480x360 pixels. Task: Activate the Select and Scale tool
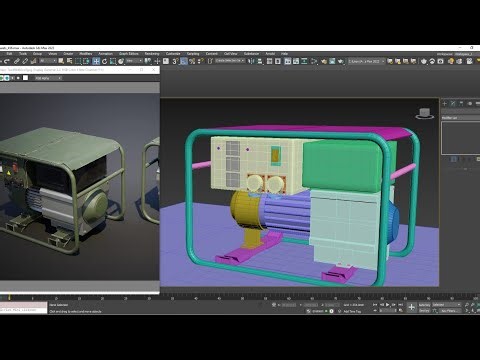coord(113,61)
